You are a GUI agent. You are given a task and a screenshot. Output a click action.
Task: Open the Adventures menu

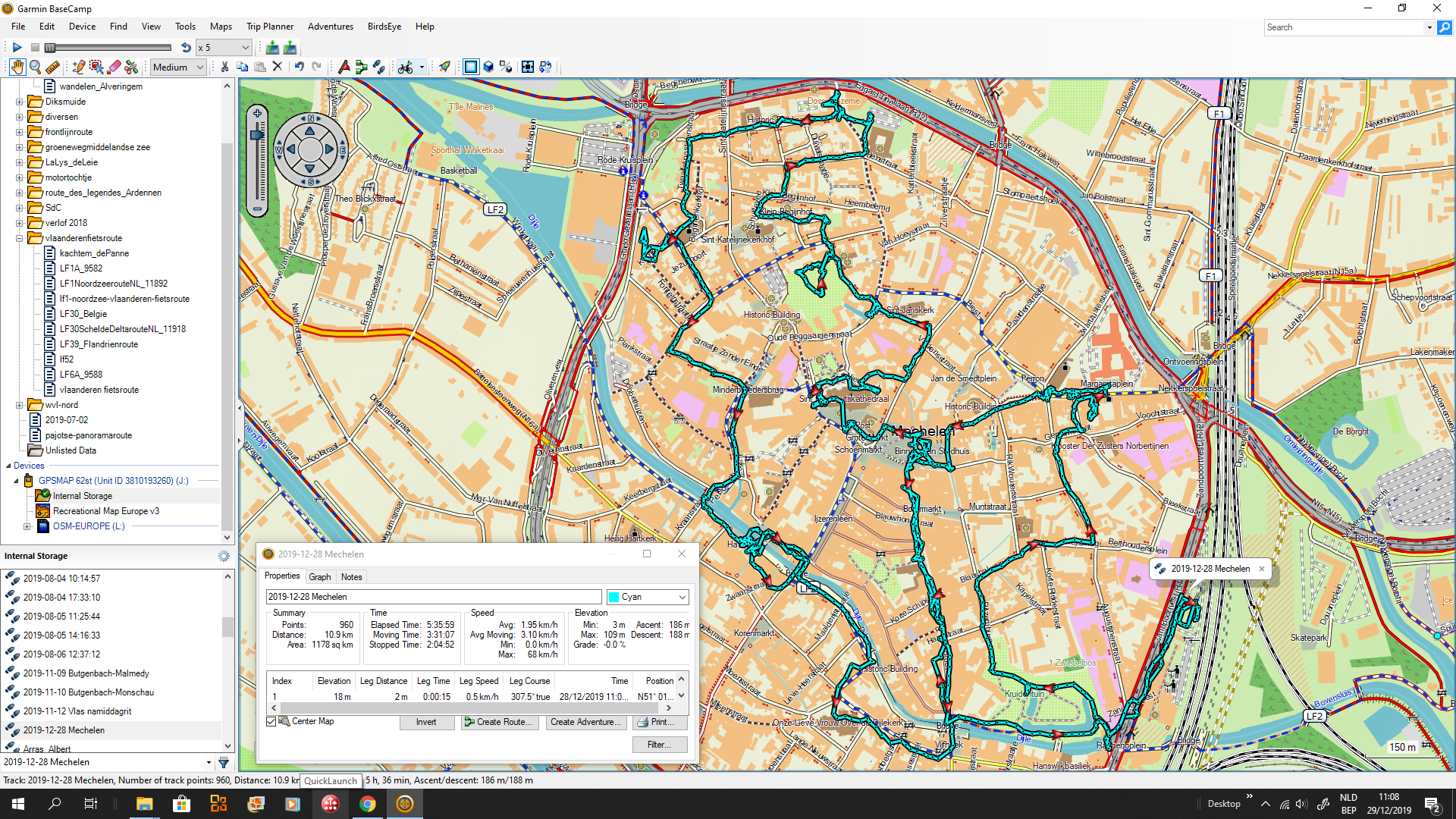331,27
